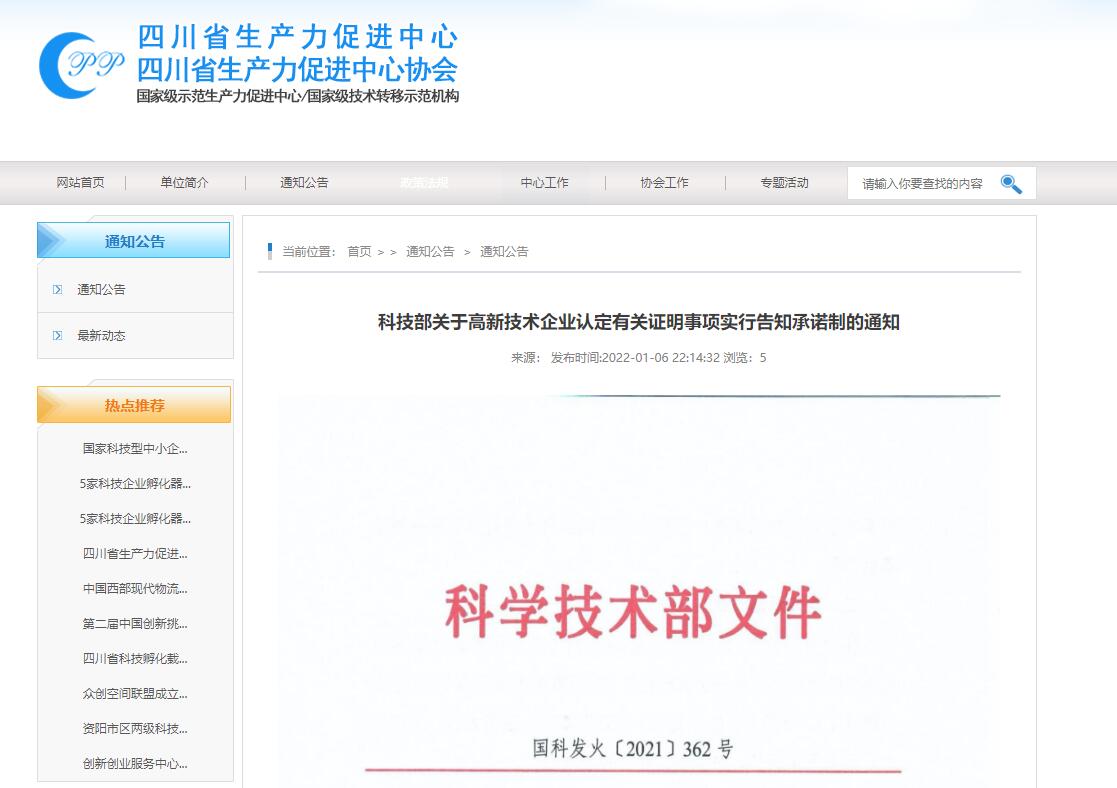
Task: Open 最新动态 sidebar link
Action: (101, 336)
